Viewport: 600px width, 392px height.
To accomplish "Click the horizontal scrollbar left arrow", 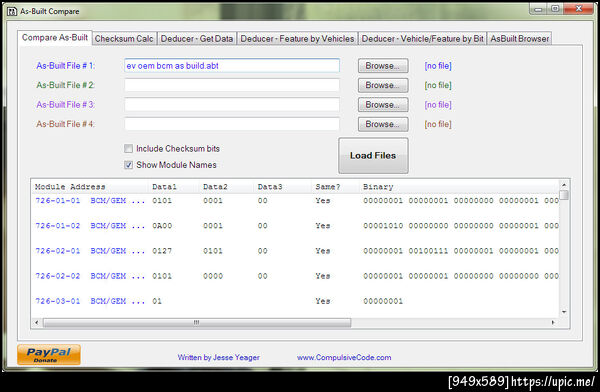I will tap(37, 322).
